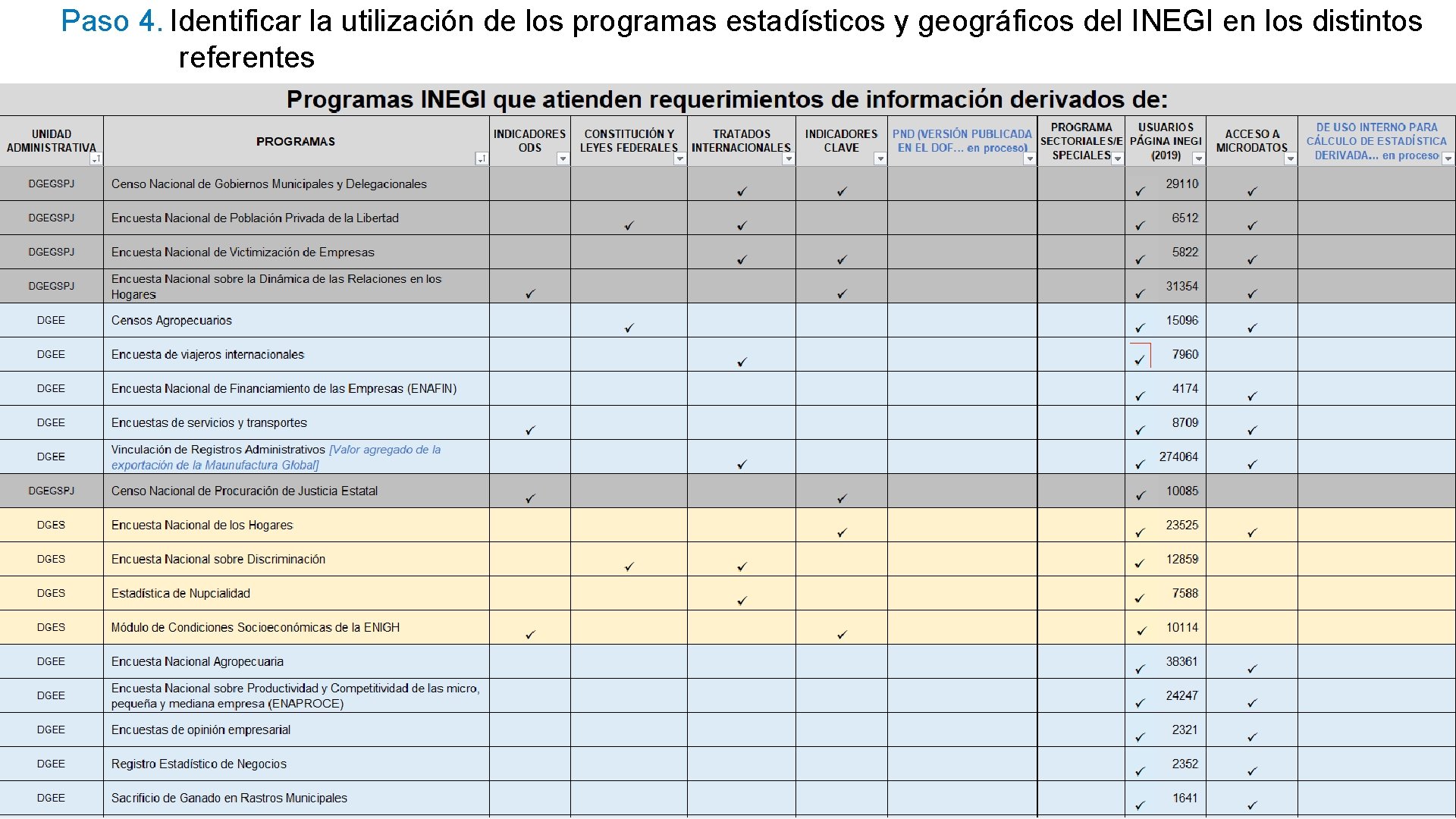1456x819 pixels.
Task: Select the PROGRAMAS column header
Action: (295, 142)
